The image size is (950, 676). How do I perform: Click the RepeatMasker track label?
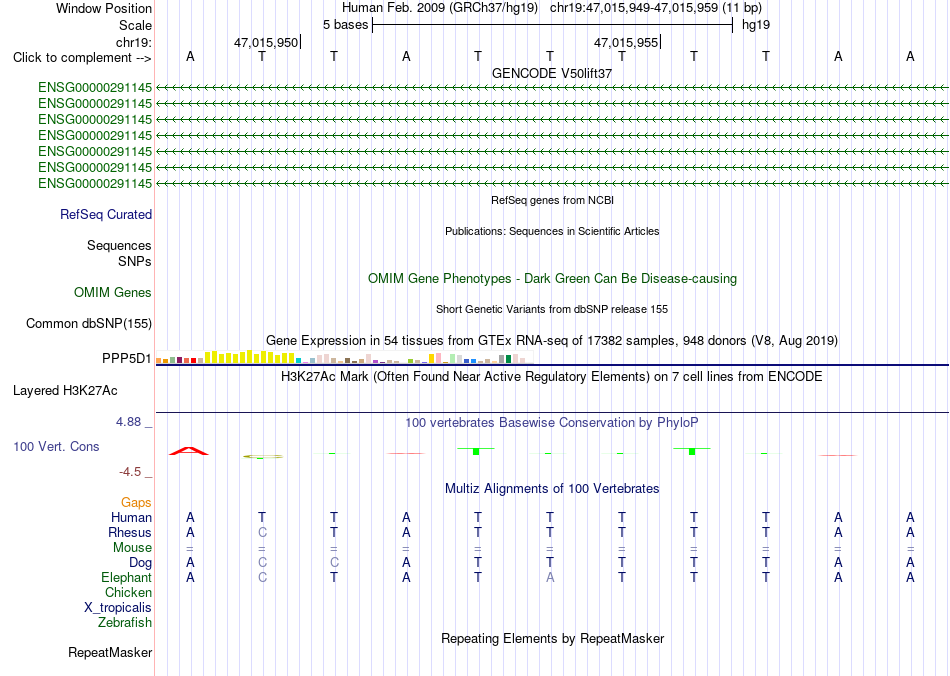tap(110, 652)
